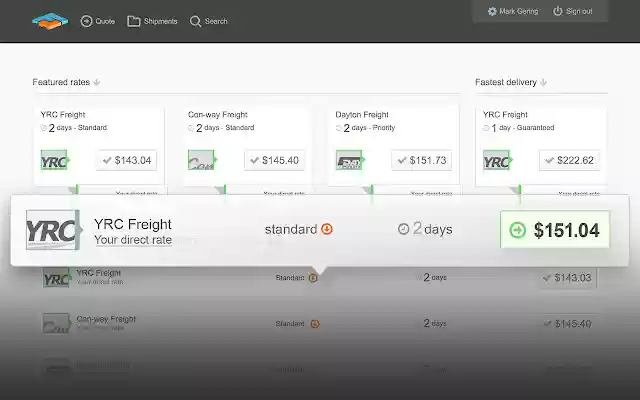Expand the Featured rates arrow

[97, 82]
